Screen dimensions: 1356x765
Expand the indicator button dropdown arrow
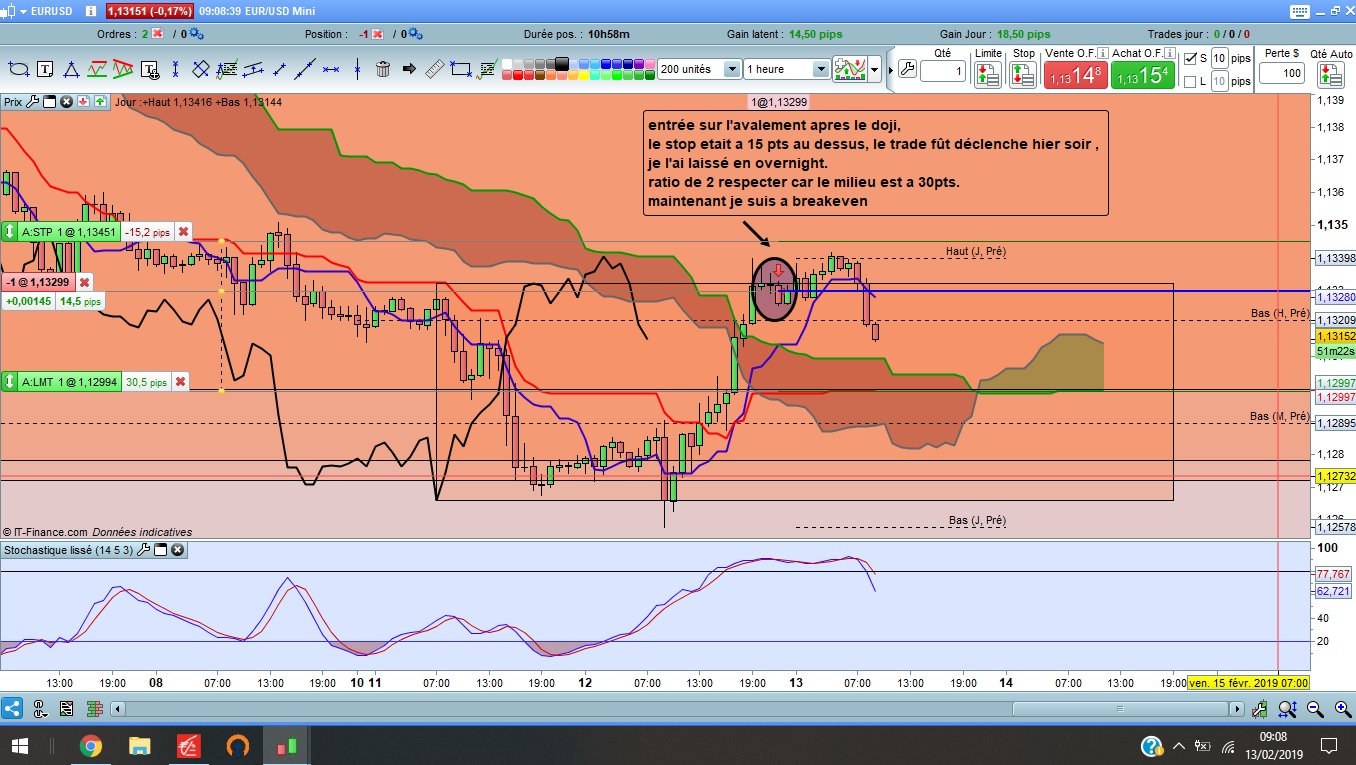click(x=875, y=69)
